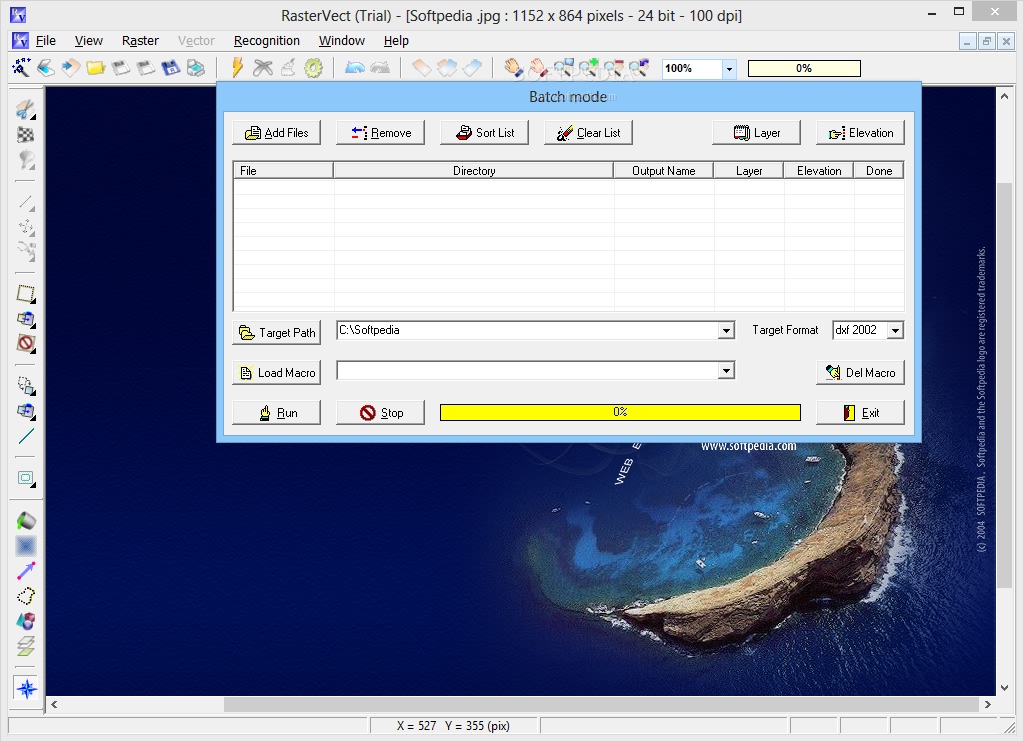Click the magnifier with screen window icon
This screenshot has height=742, width=1024.
pyautogui.click(x=564, y=67)
